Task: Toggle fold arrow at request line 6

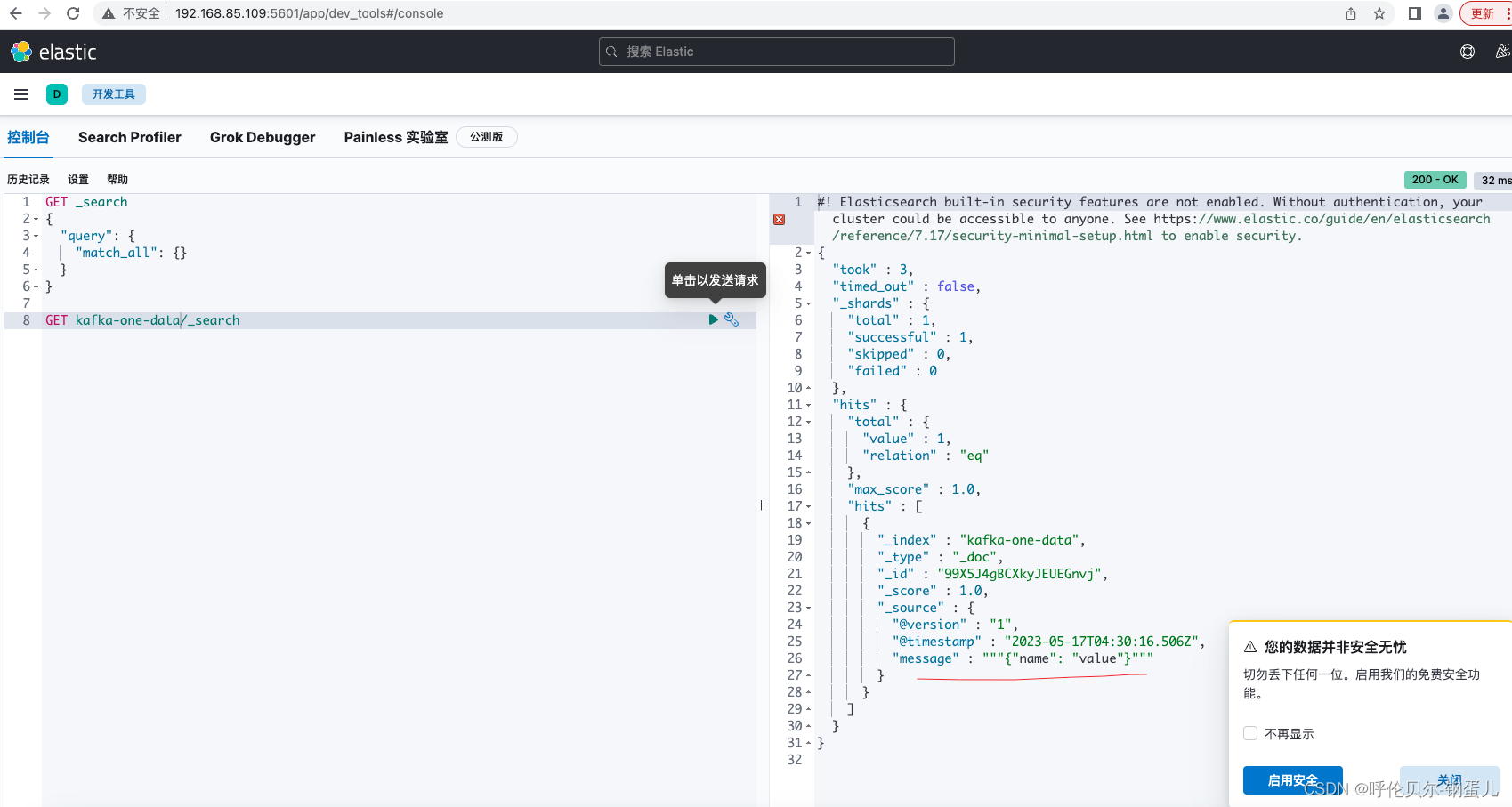Action: (x=36, y=286)
